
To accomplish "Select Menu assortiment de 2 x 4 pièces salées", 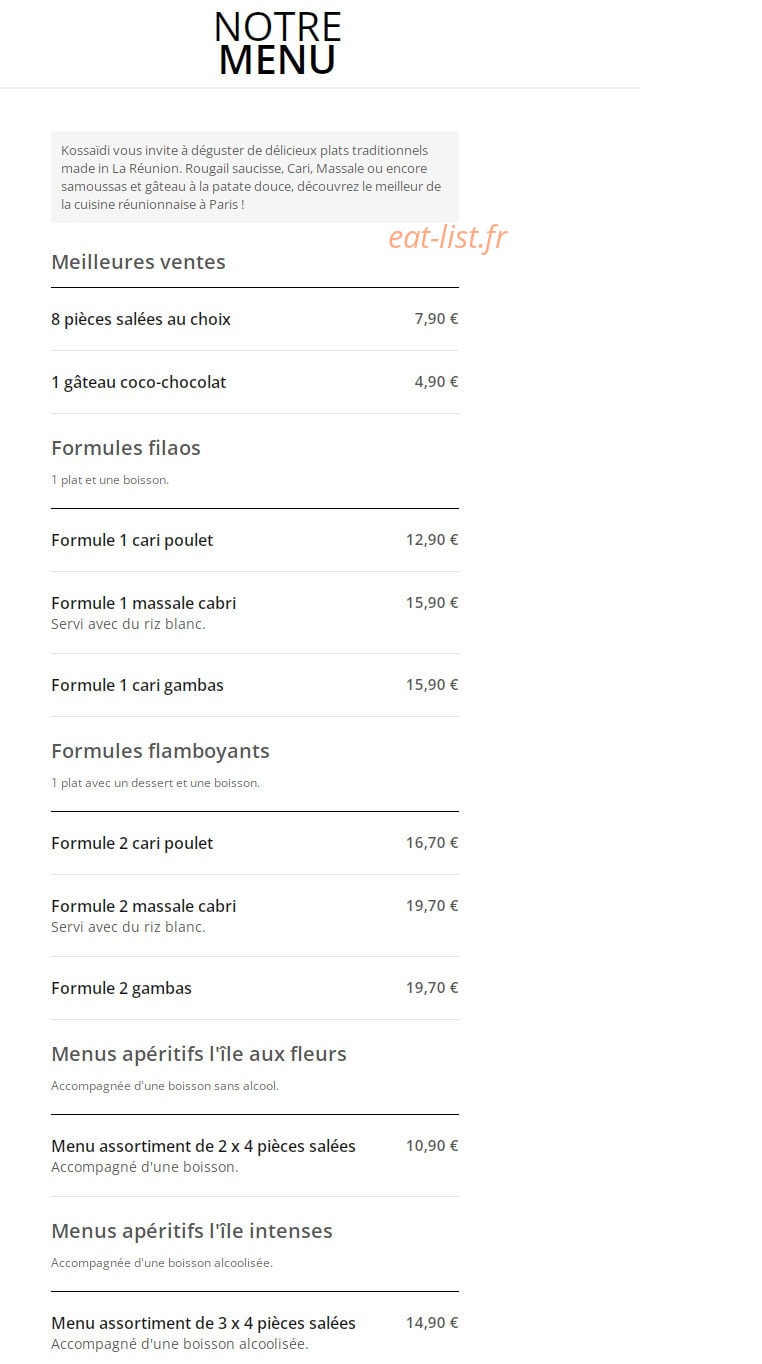I will [x=255, y=1155].
